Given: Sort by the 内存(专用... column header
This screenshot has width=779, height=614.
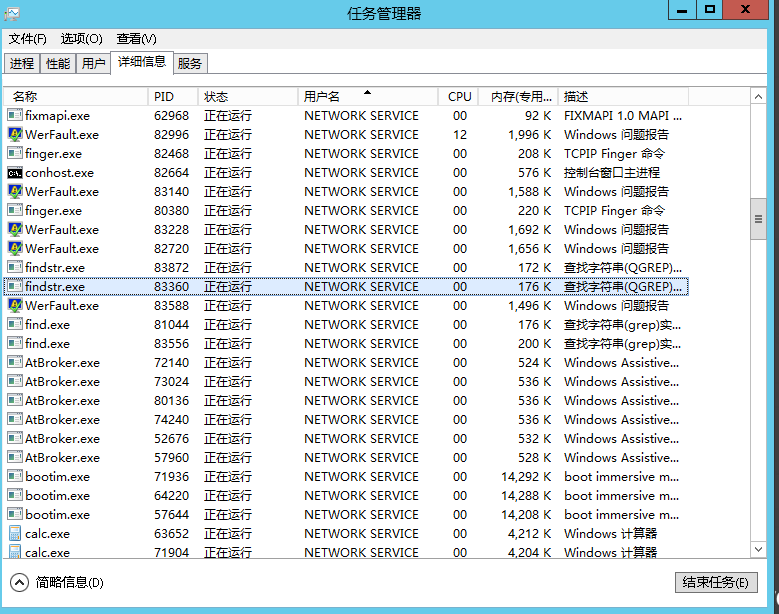Looking at the screenshot, I should (x=518, y=96).
